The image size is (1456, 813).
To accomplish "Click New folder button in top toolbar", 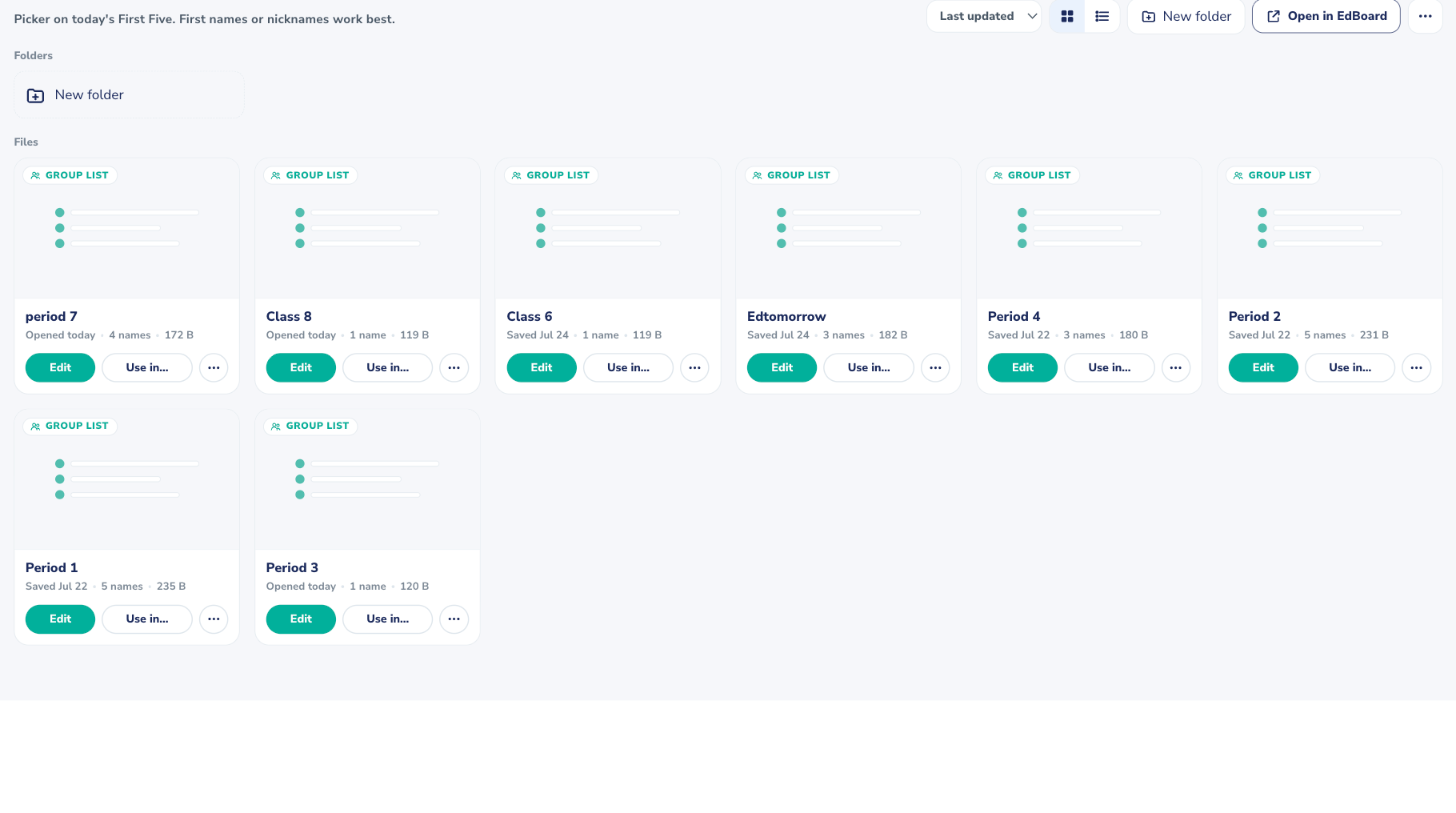I will (x=1186, y=16).
